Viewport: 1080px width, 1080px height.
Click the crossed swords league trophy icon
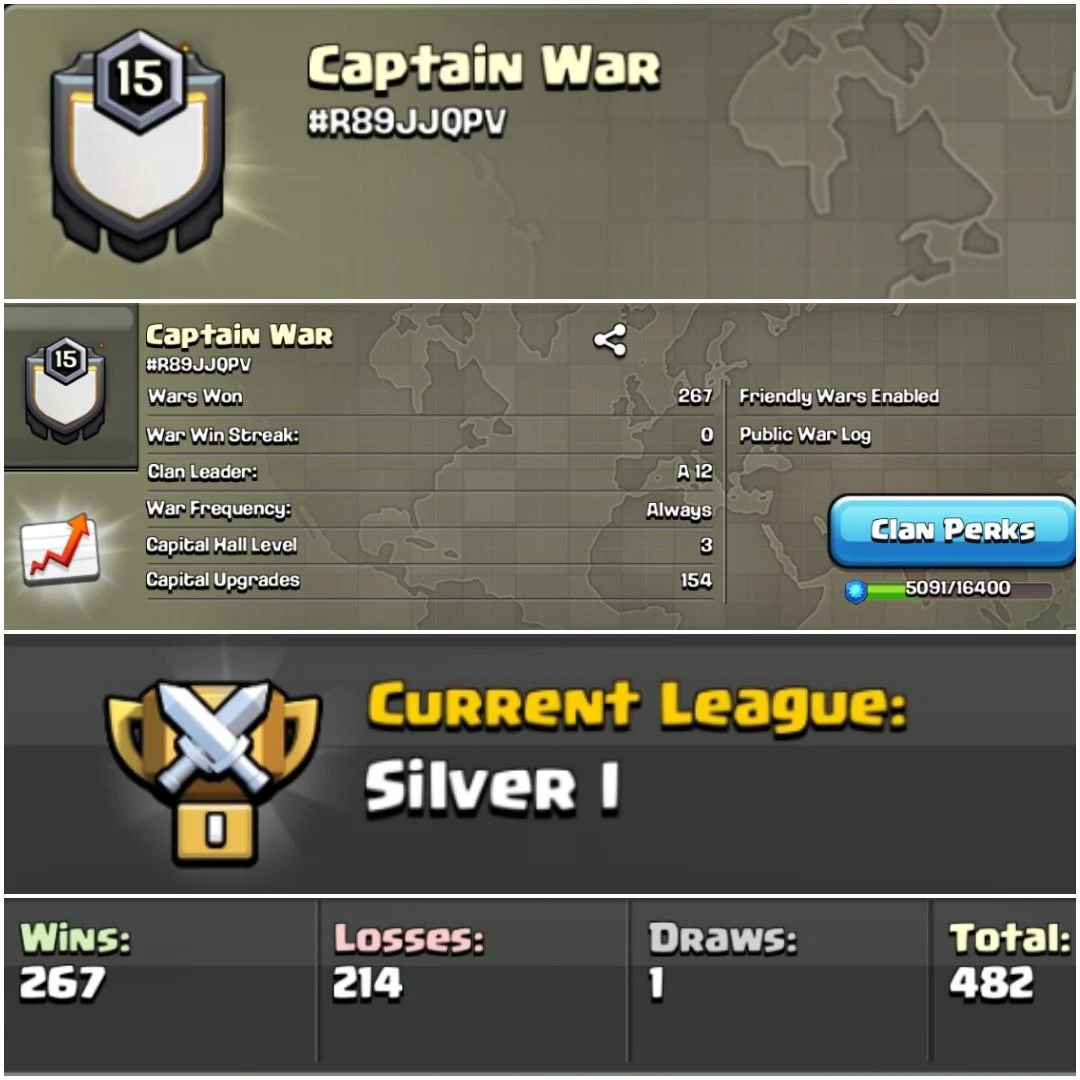pos(214,769)
